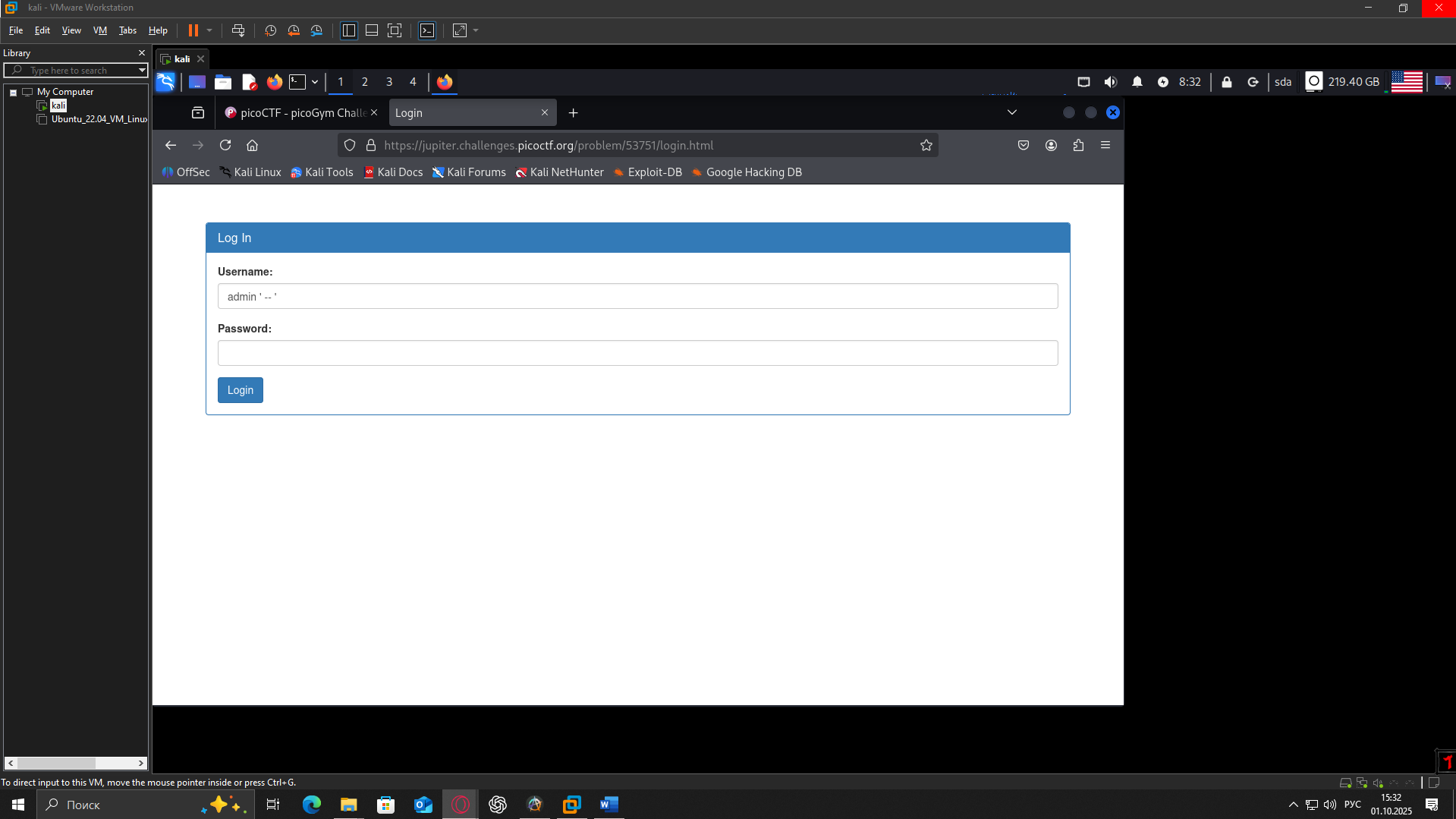Toggle the VMware library sidebar view
The height and width of the screenshot is (819, 1456).
tap(349, 30)
